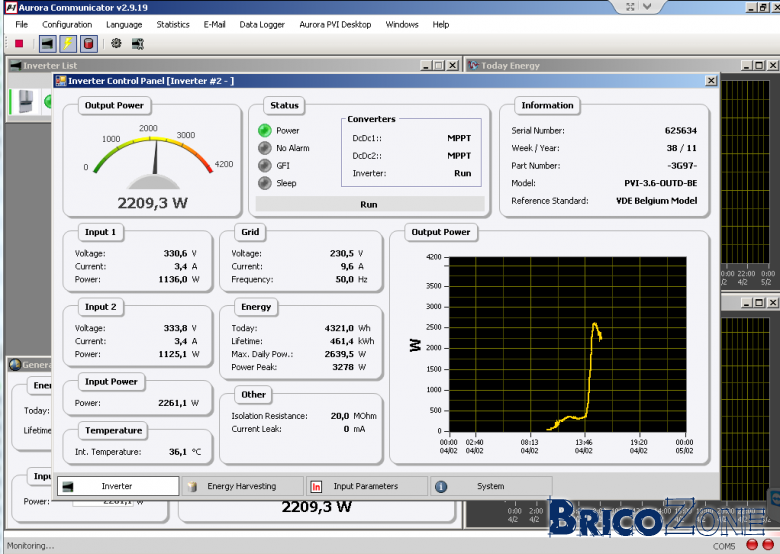Click the serial number value 625634
This screenshot has height=554, width=780.
681,130
